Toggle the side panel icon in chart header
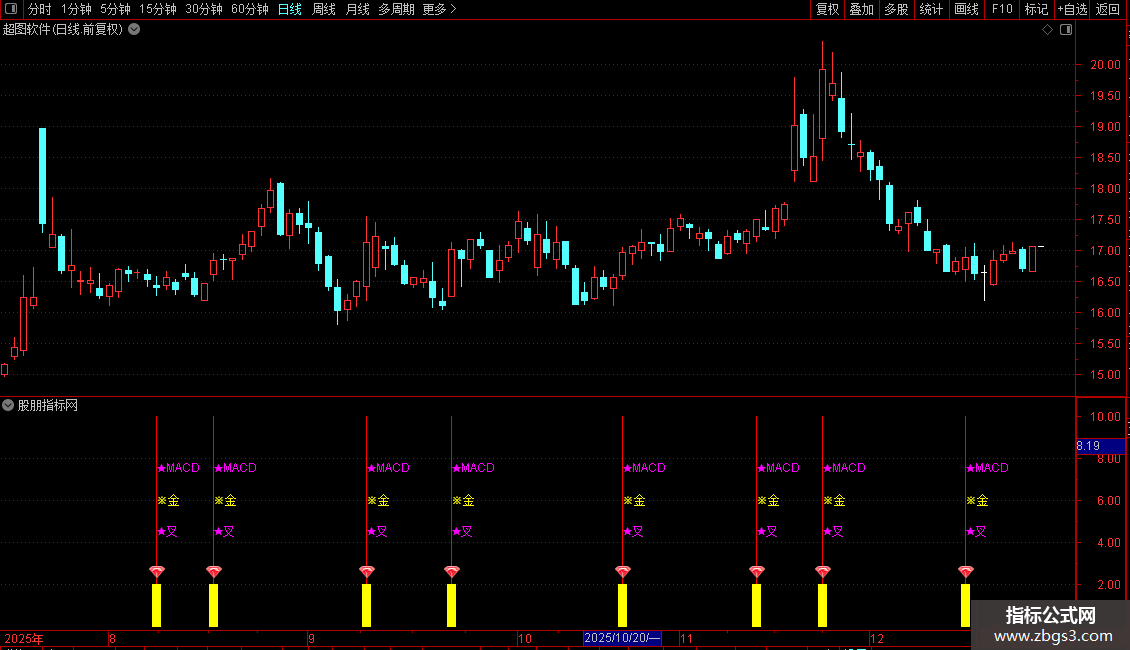This screenshot has height=650, width=1130. point(1066,30)
